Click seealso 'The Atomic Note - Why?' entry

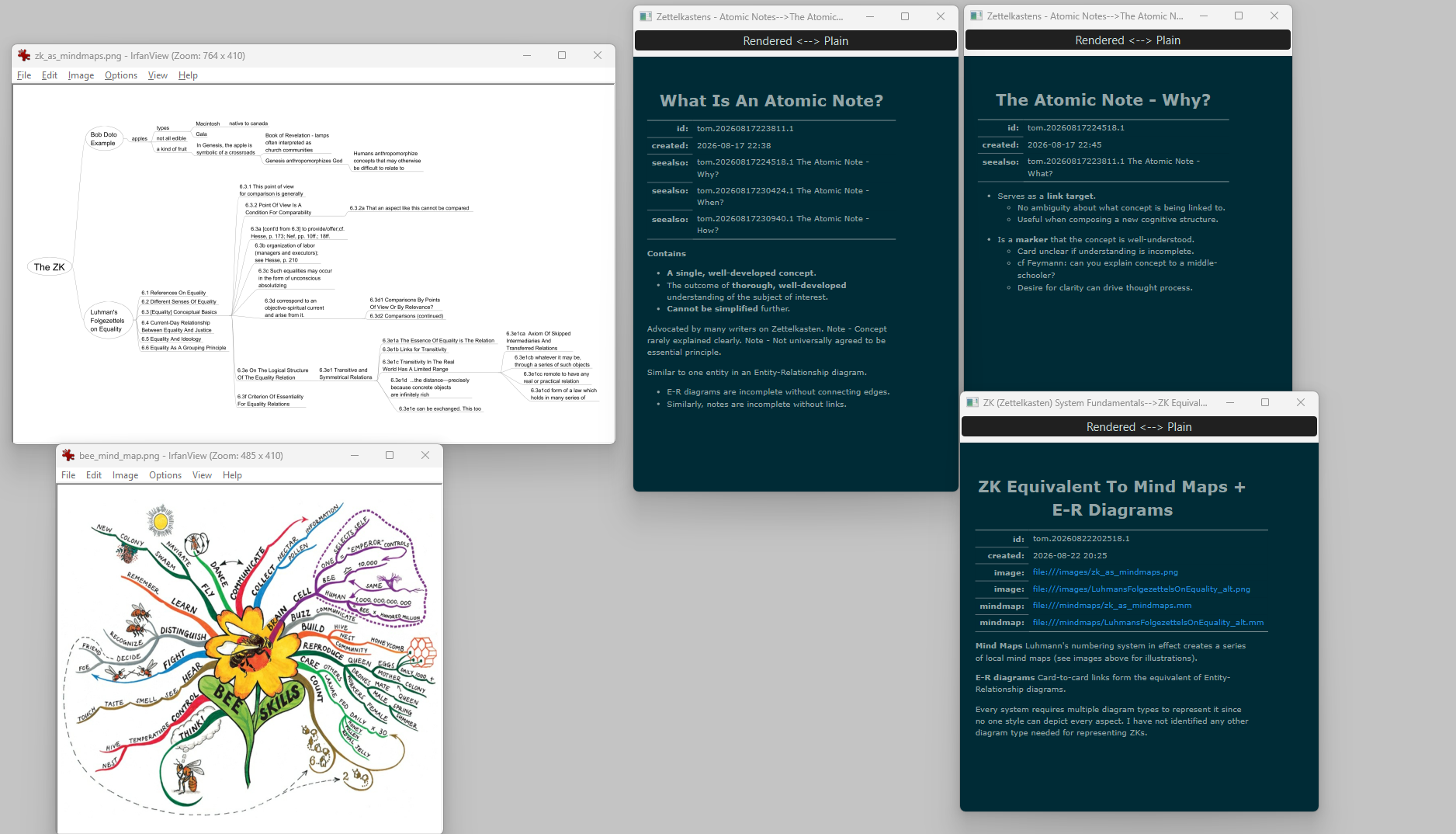pyautogui.click(x=782, y=168)
